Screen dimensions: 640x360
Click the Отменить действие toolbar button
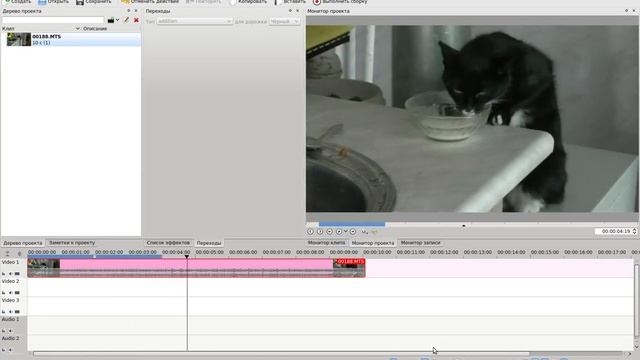pyautogui.click(x=150, y=2)
